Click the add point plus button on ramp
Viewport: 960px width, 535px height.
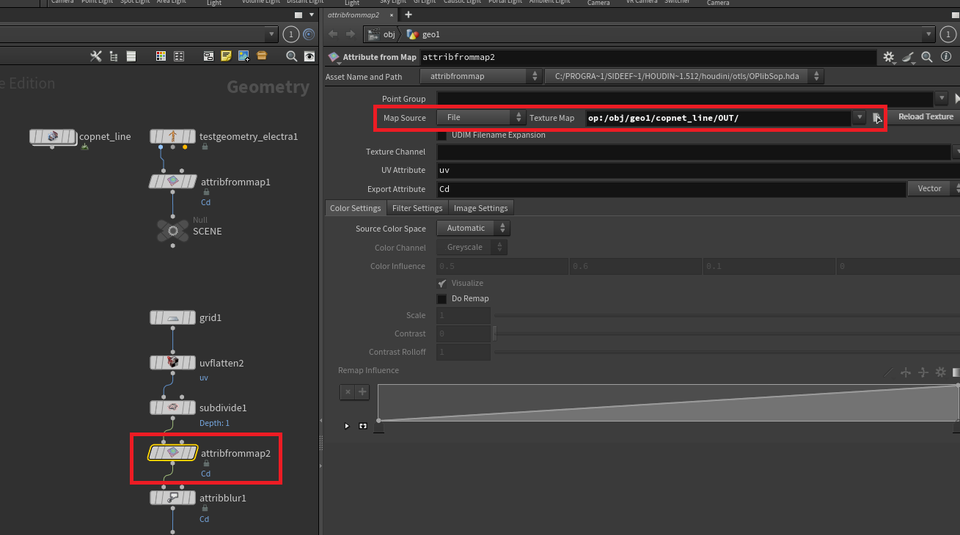362,391
